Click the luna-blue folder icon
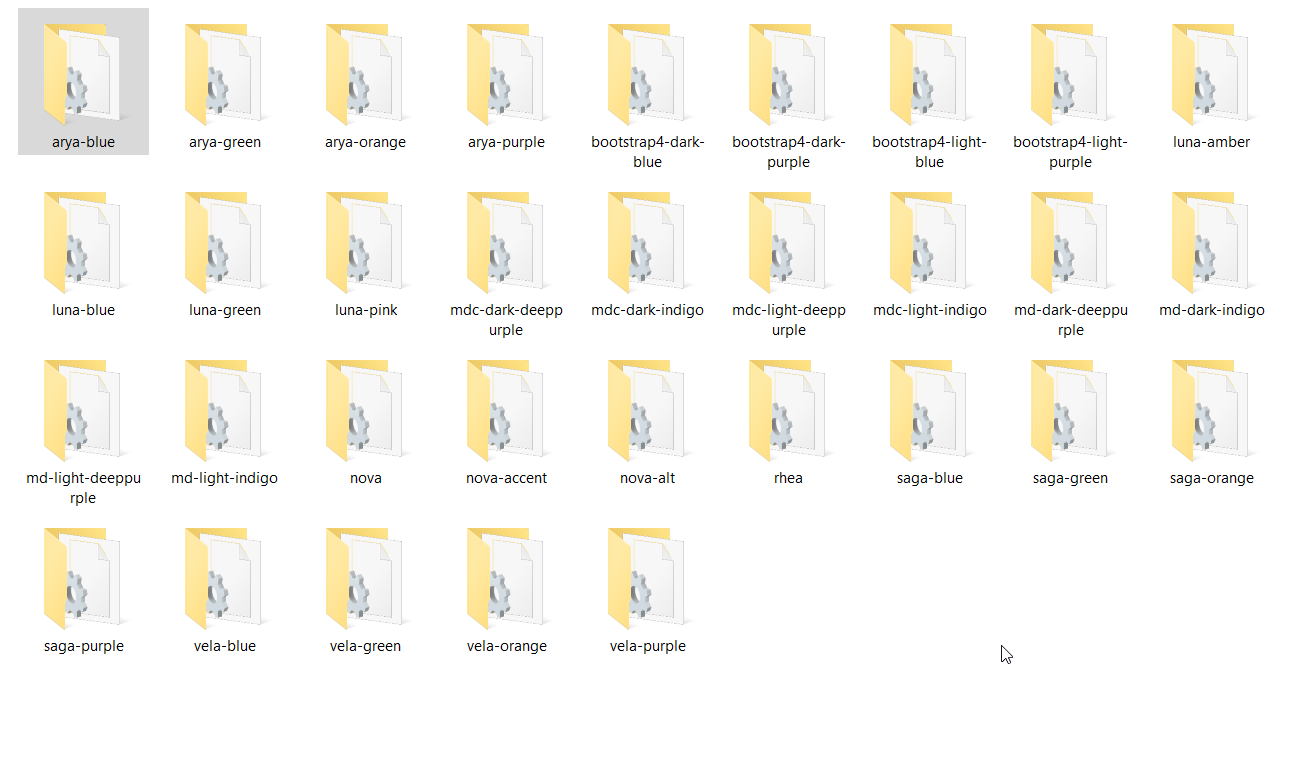 click(x=82, y=241)
